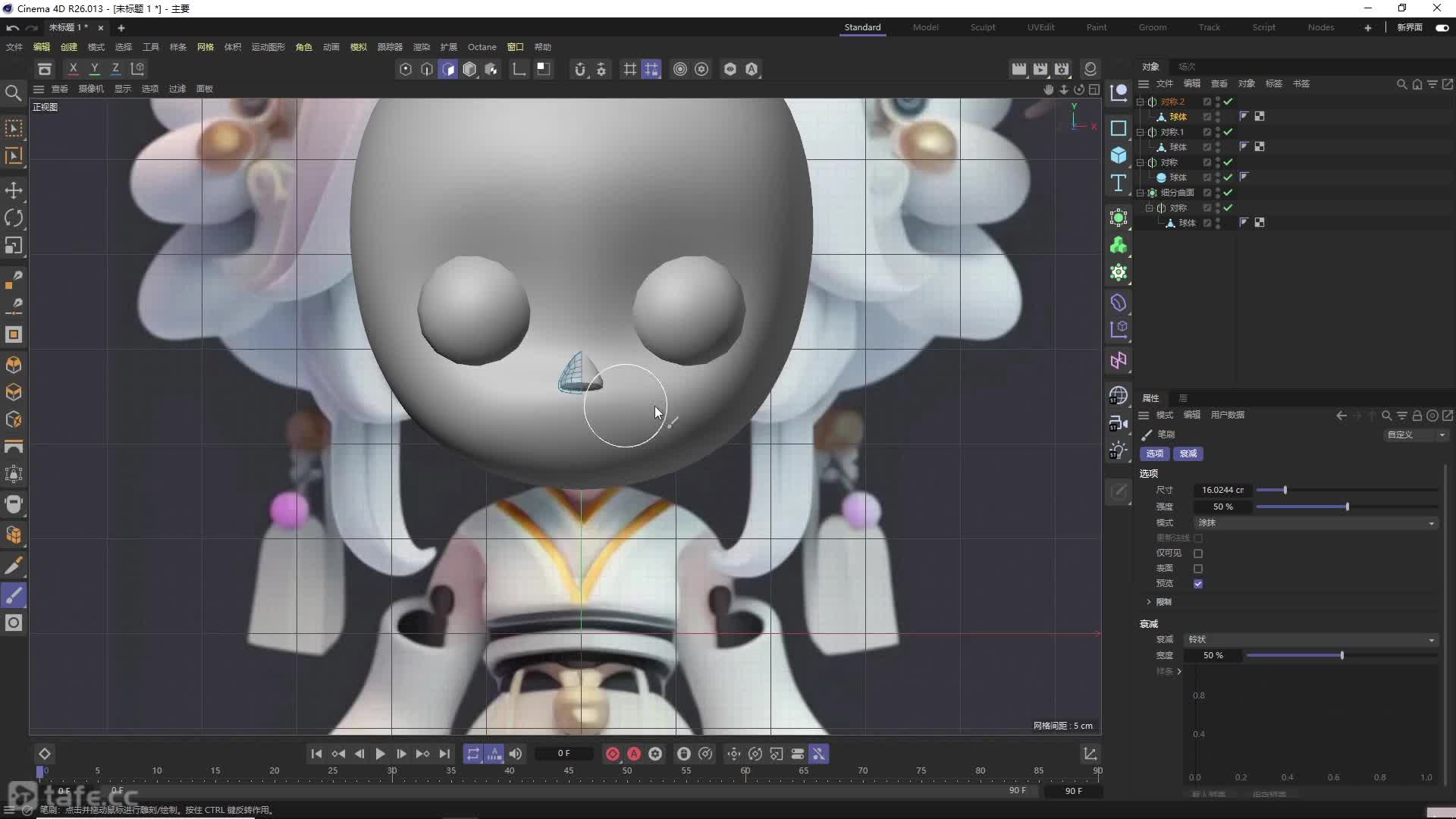Enable snapping magnet icon
This screenshot has height=819, width=1456.
click(580, 69)
